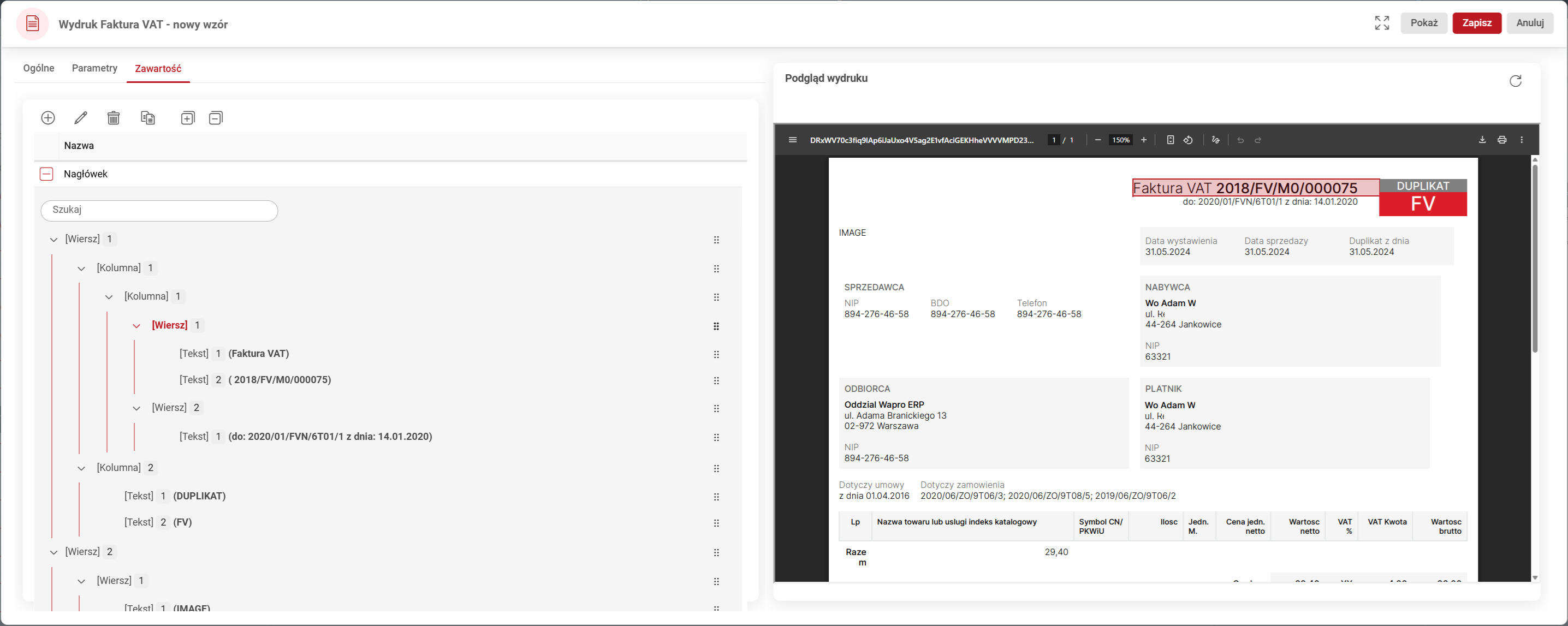Collapse the Nagłówek section
Screen dimensions: 1568x626
click(x=46, y=174)
